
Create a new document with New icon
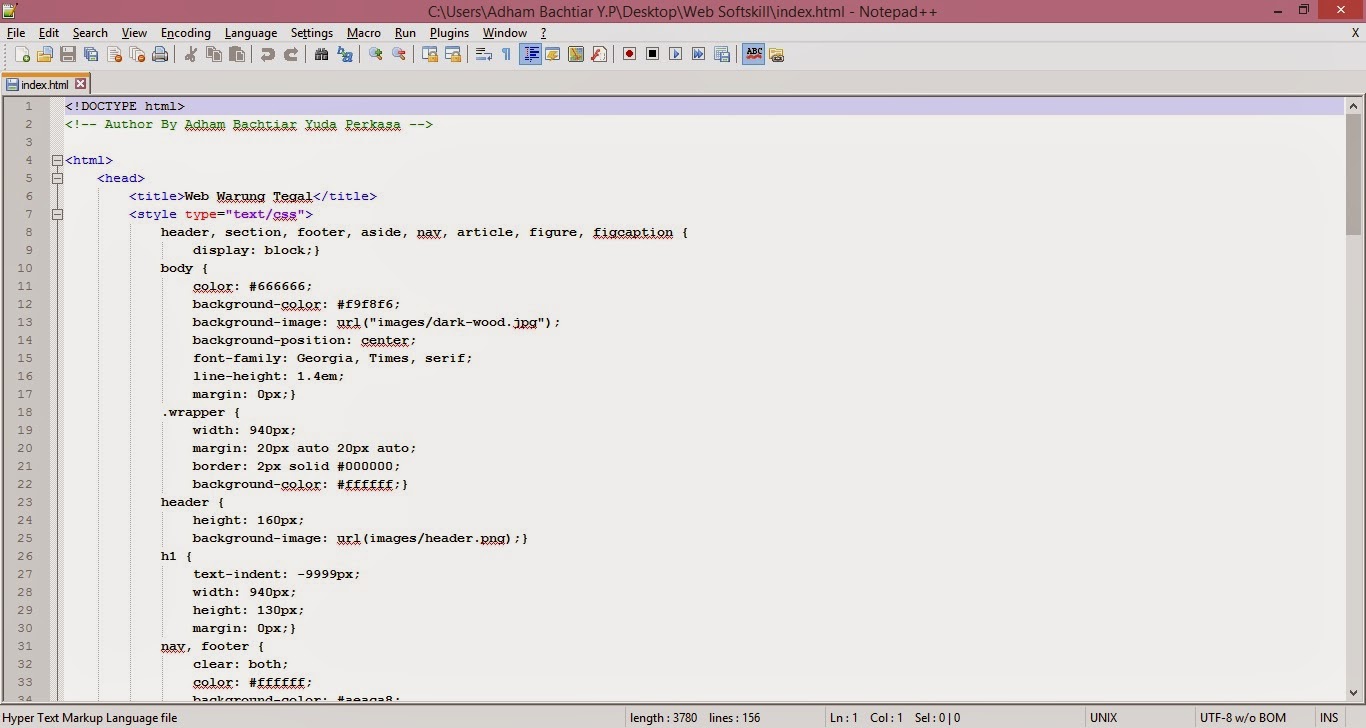click(x=22, y=54)
